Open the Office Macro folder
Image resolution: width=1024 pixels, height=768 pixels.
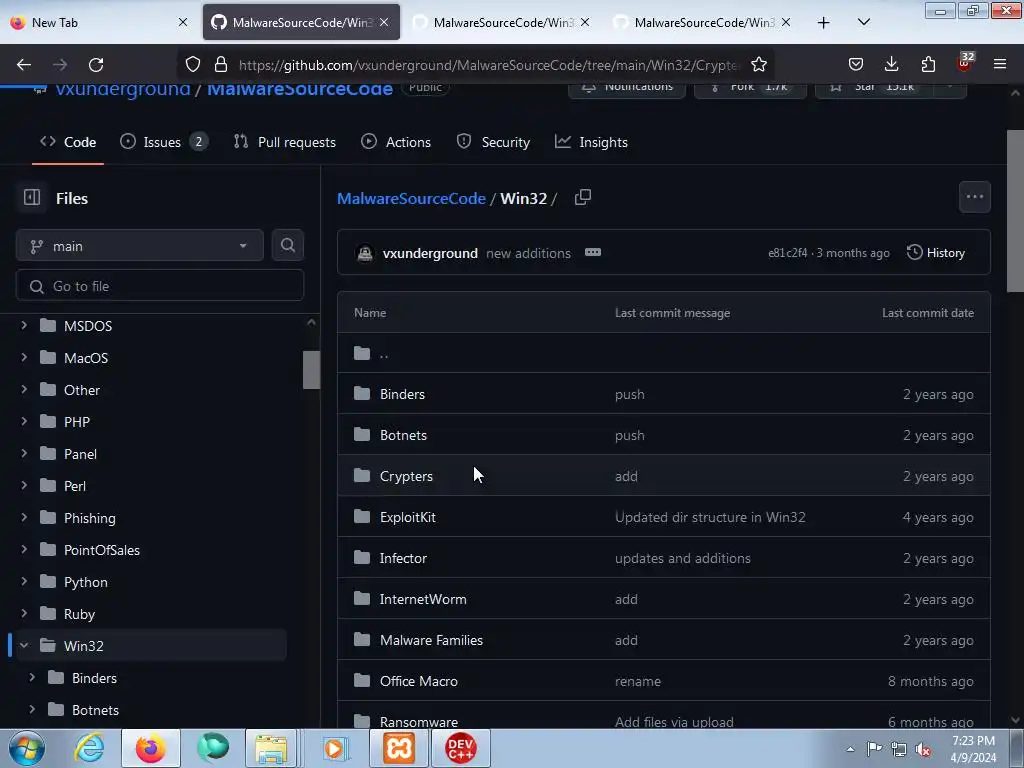point(419,681)
